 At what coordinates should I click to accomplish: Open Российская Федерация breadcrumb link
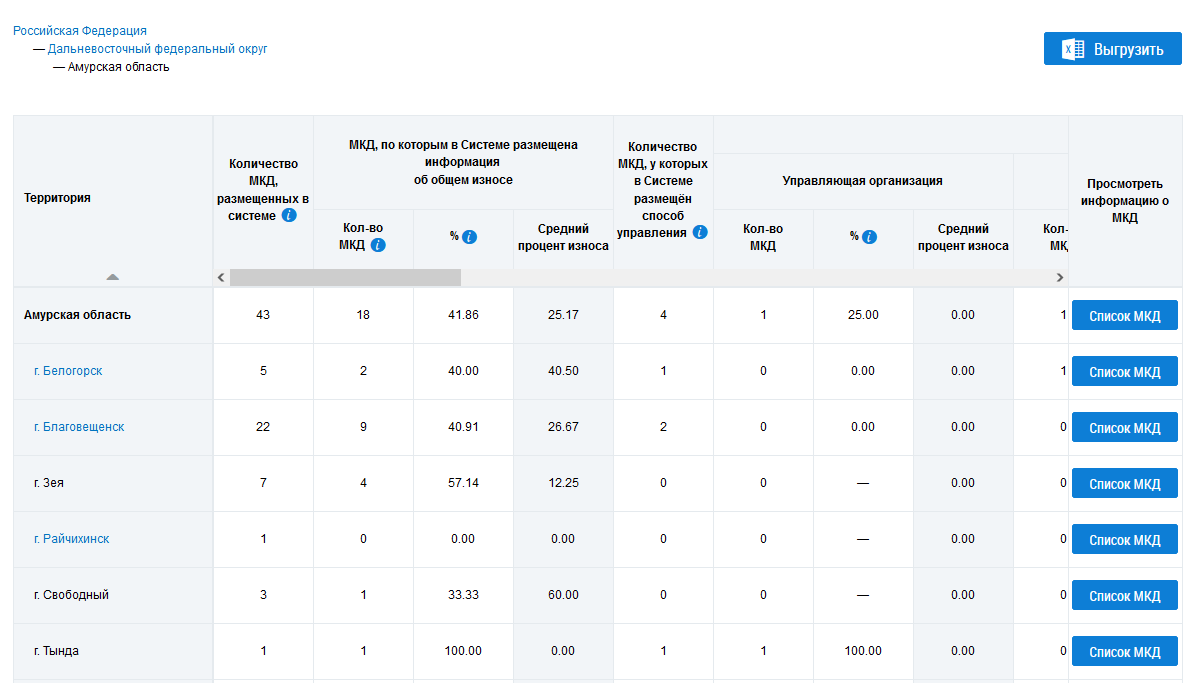pos(80,31)
